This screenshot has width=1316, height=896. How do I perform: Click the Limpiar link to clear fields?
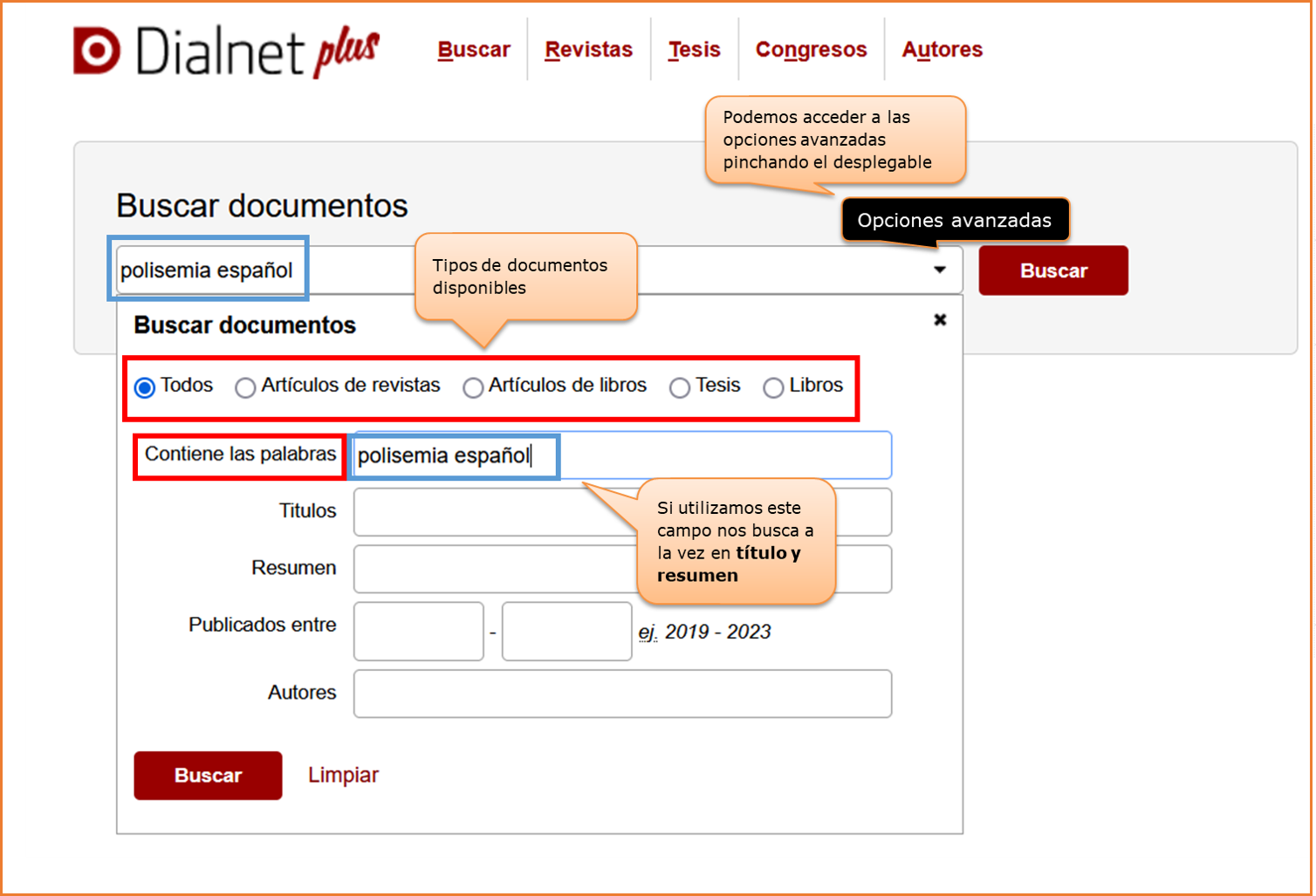pyautogui.click(x=343, y=775)
